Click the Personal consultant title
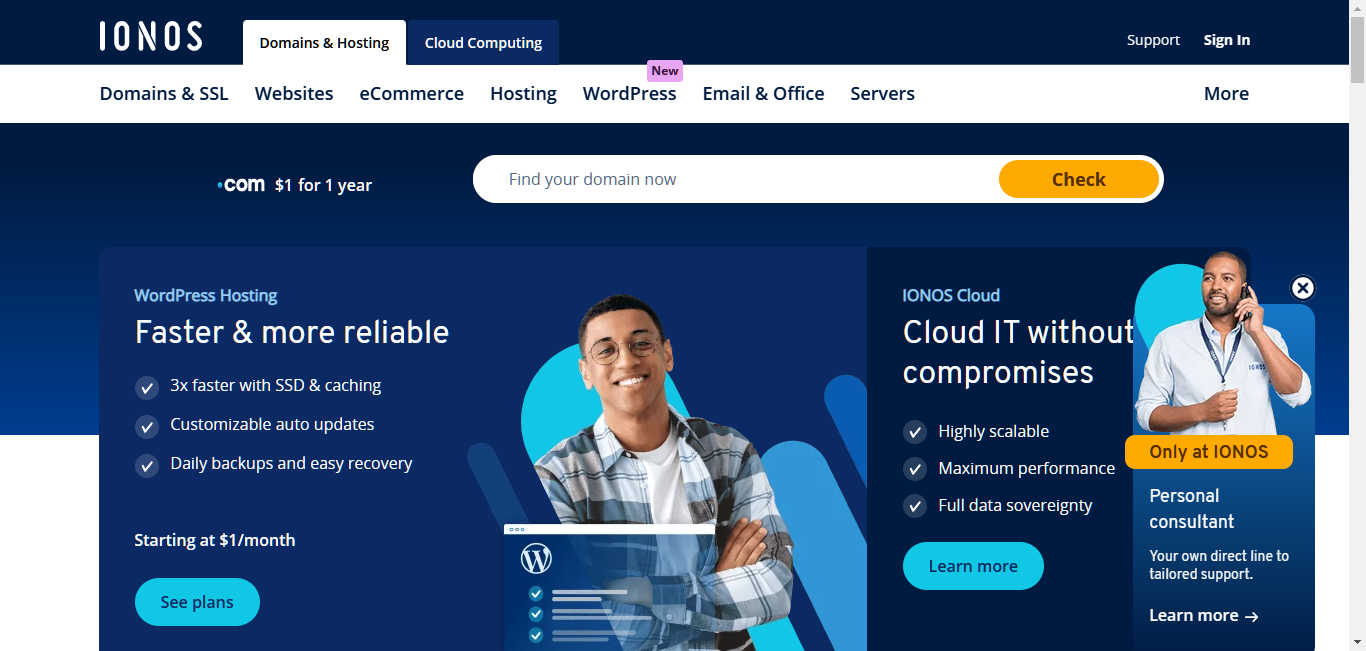The image size is (1366, 651). pyautogui.click(x=1192, y=509)
